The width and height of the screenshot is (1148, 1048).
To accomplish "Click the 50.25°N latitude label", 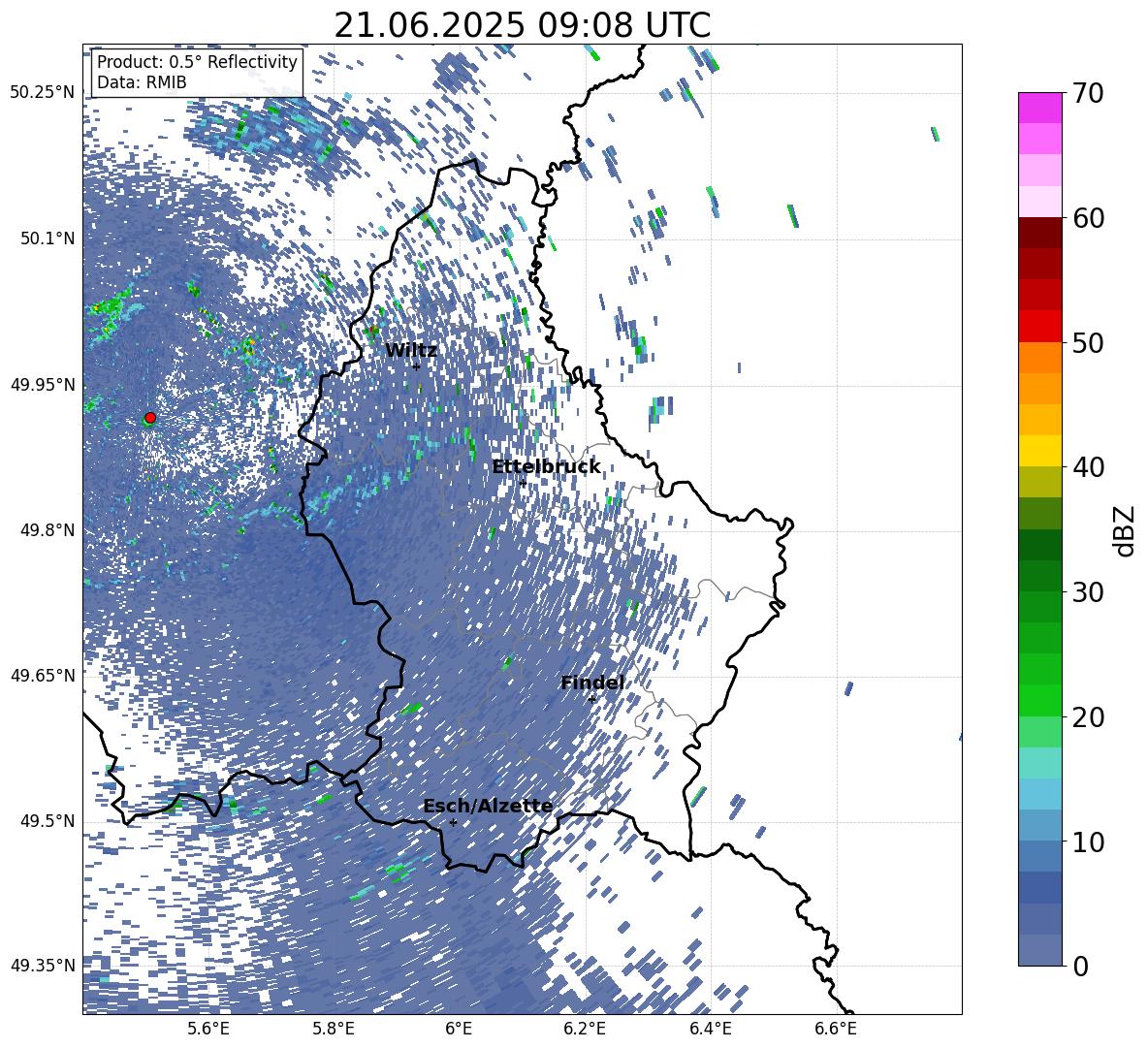I will coord(43,93).
